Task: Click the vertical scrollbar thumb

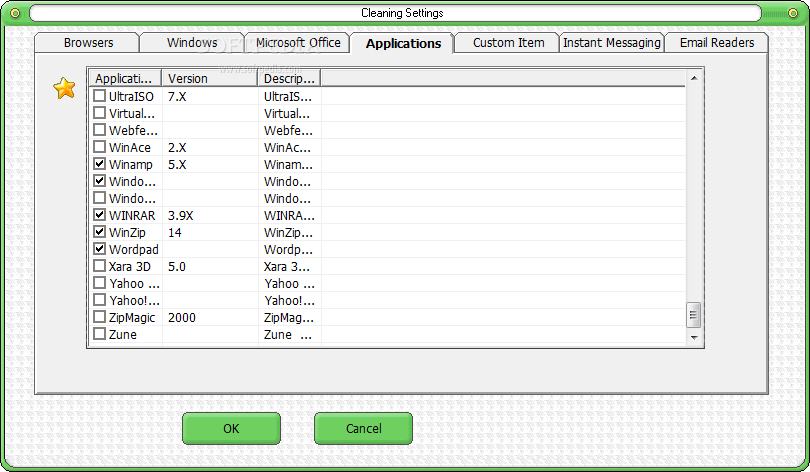Action: pos(694,315)
